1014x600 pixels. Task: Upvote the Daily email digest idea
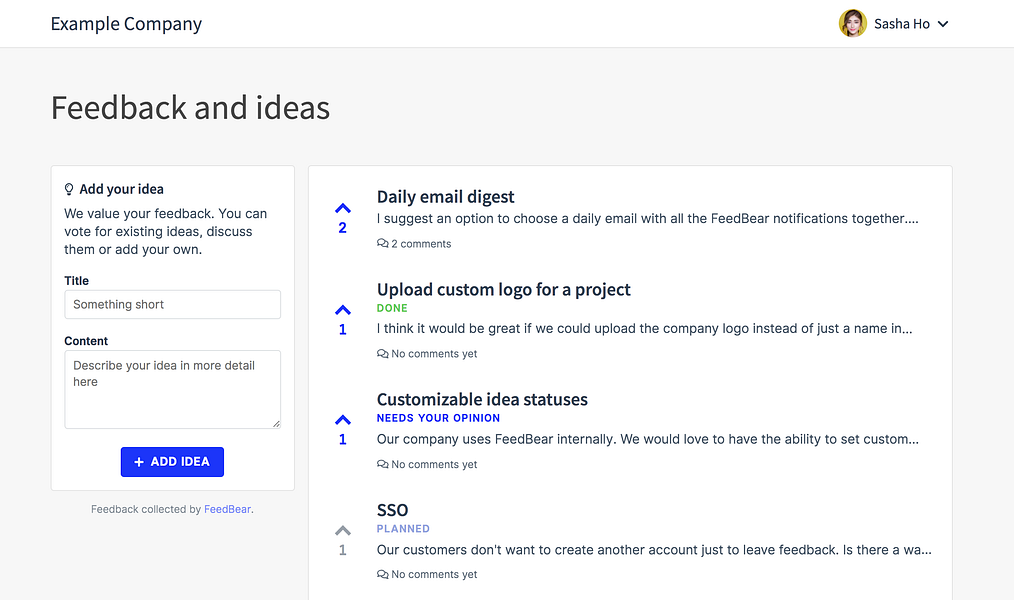pyautogui.click(x=343, y=208)
